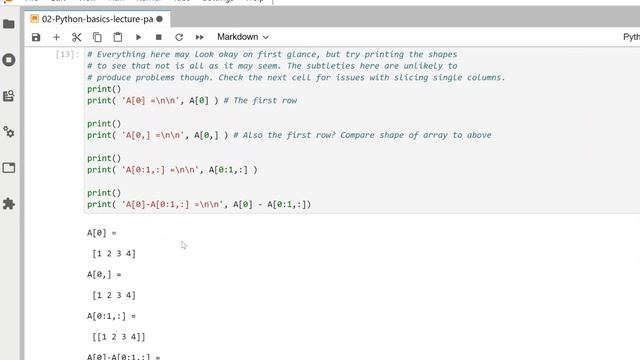Open the table of contents sidebar icon
This screenshot has width=640, height=360.
pyautogui.click(x=9, y=96)
